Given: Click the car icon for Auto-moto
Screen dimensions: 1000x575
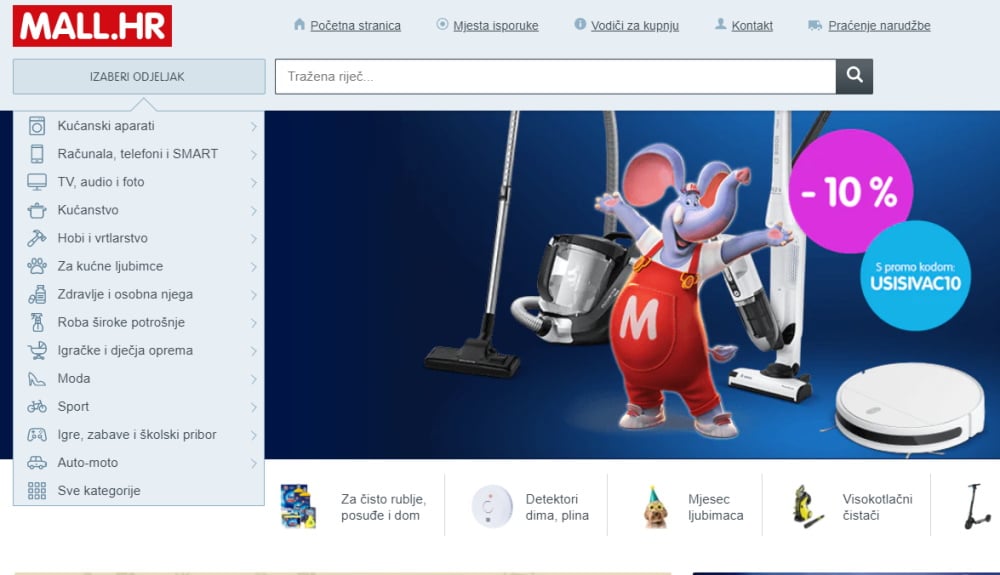Looking at the screenshot, I should (37, 463).
